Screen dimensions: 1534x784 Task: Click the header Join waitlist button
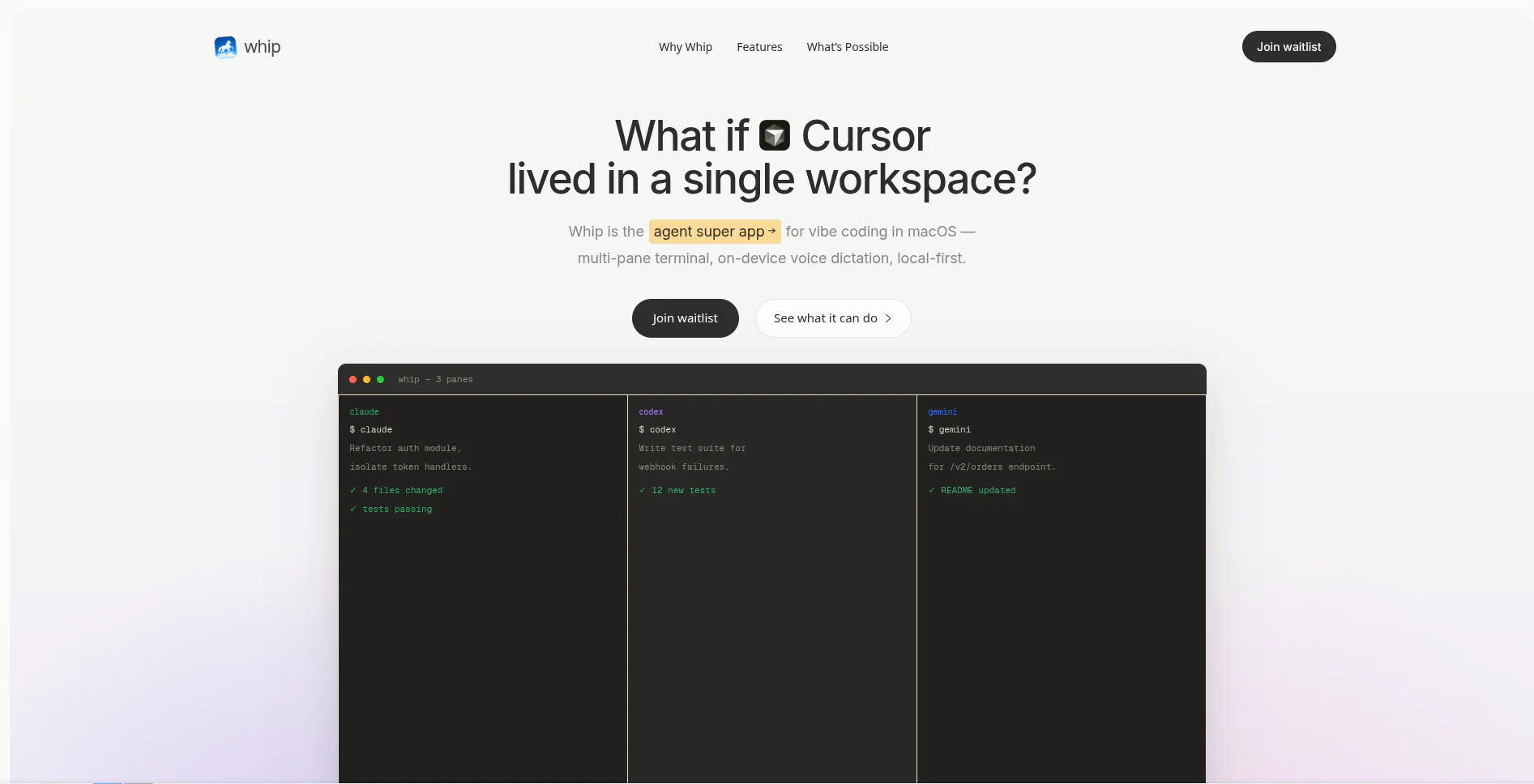click(x=1288, y=47)
